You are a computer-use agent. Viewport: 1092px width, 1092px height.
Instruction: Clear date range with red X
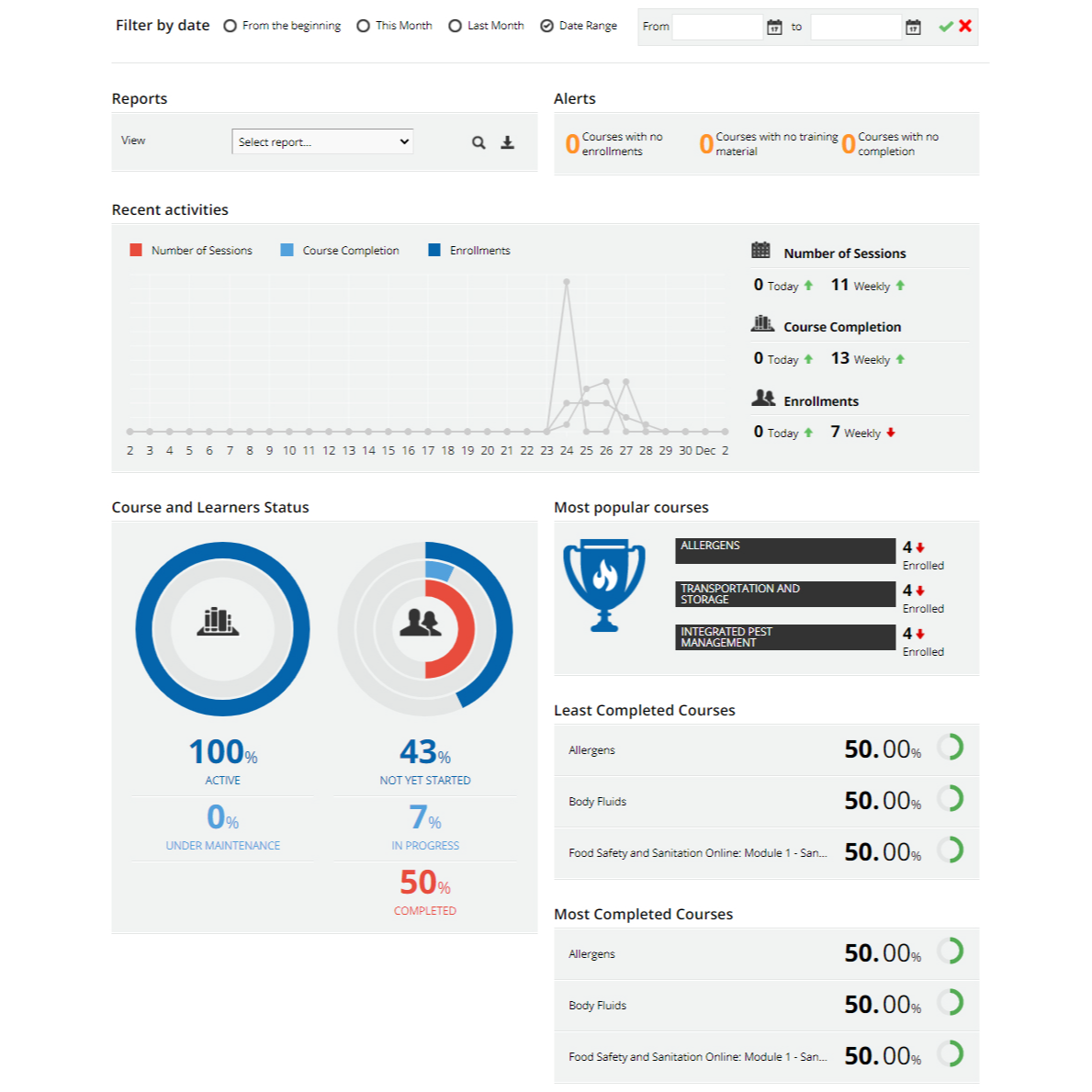[965, 27]
